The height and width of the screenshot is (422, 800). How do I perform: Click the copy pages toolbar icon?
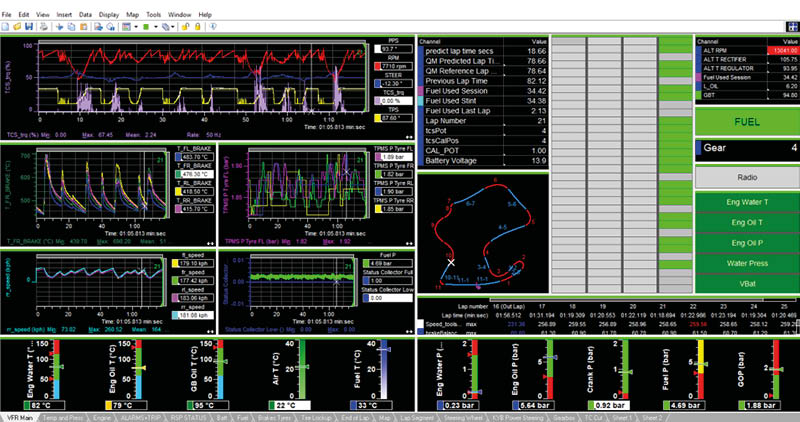click(71, 27)
